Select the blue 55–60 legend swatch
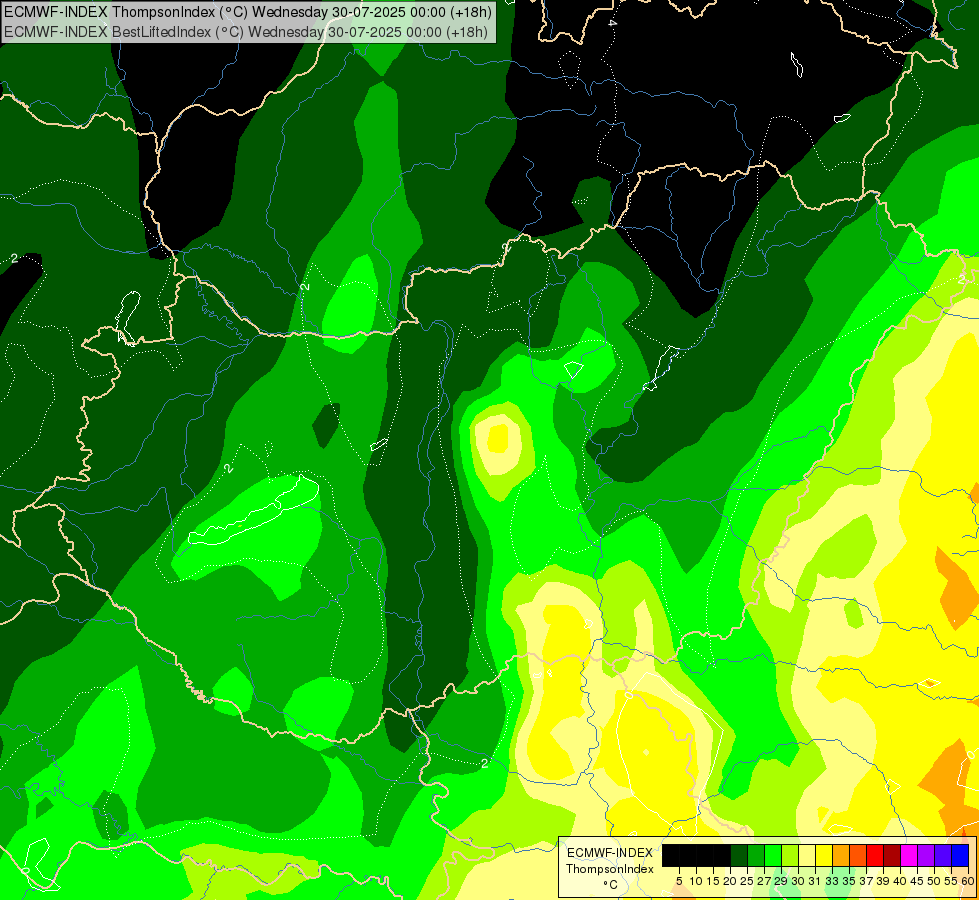 (960, 855)
